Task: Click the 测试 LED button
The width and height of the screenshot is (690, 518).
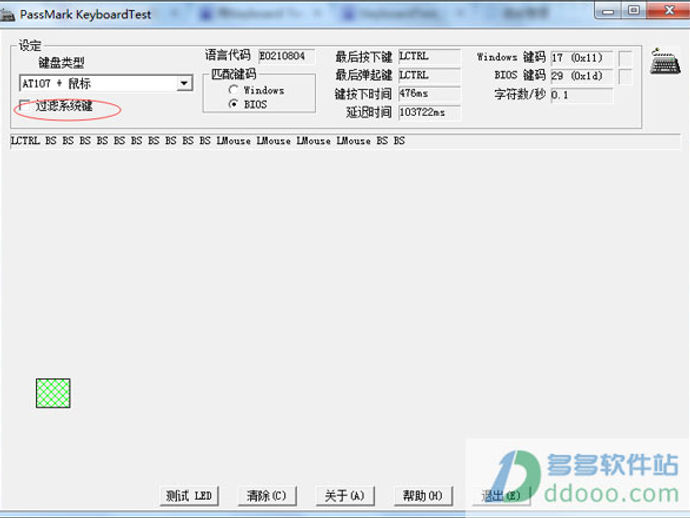Action: tap(189, 496)
